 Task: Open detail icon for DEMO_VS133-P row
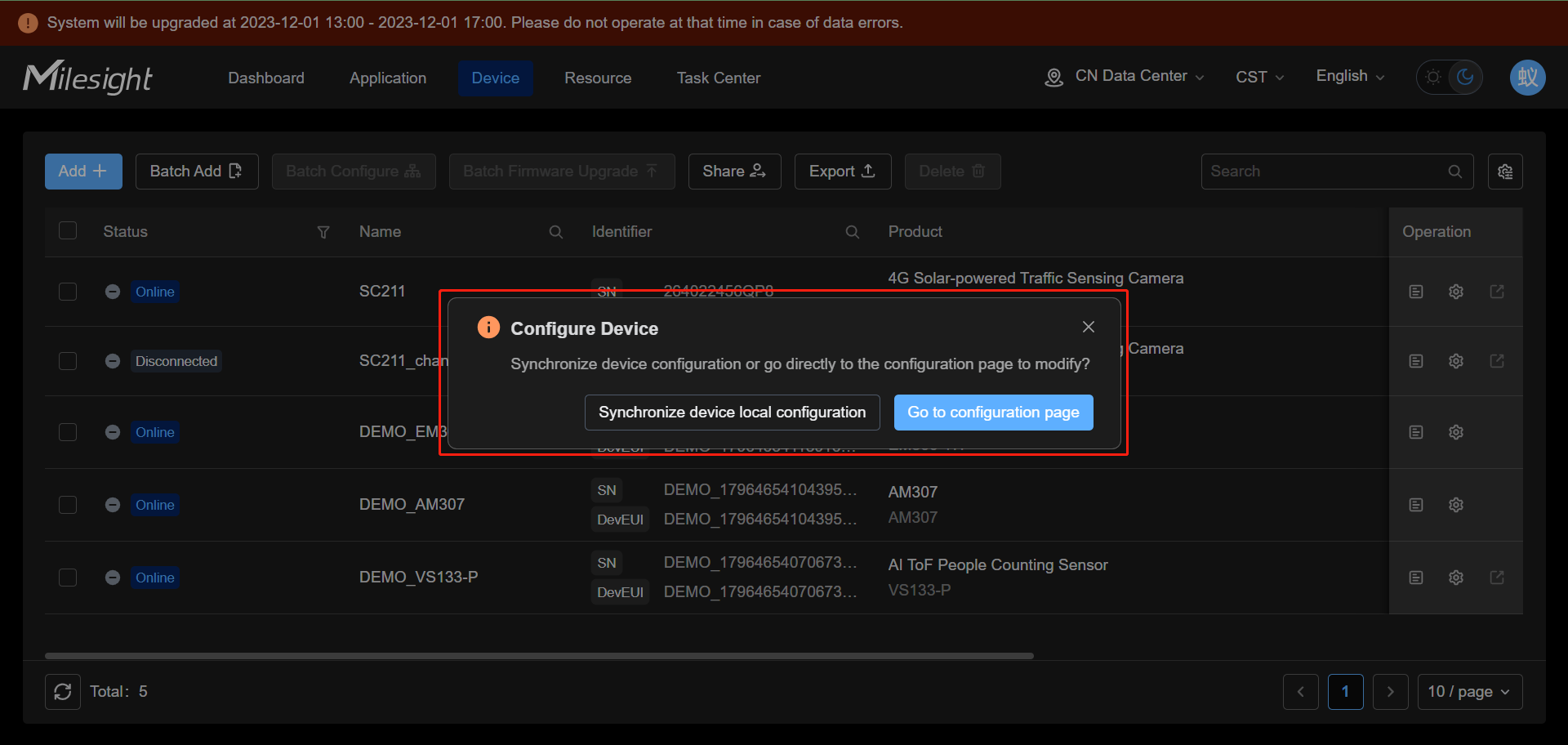[1416, 578]
